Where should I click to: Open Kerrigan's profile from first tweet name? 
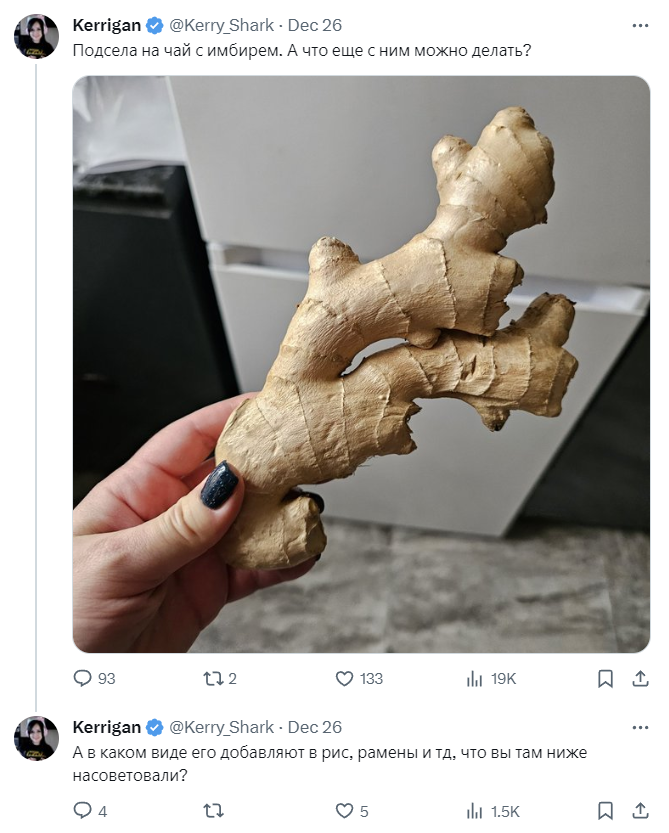(x=106, y=25)
